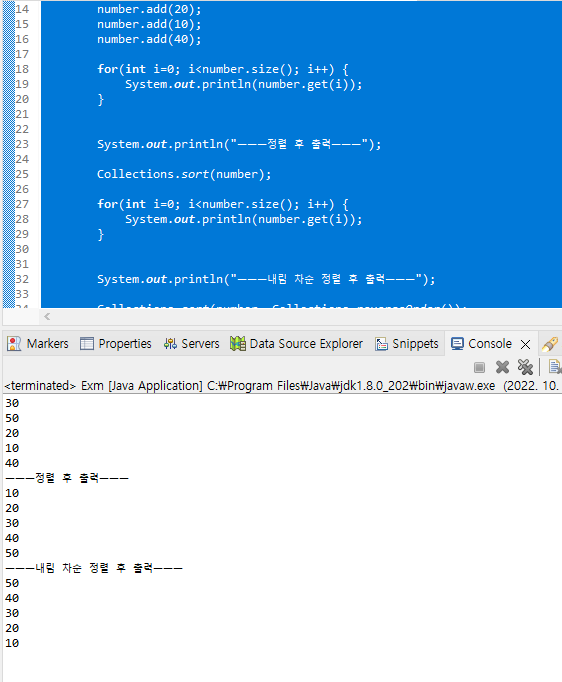Click line number 33 in the gutter

coord(22,294)
